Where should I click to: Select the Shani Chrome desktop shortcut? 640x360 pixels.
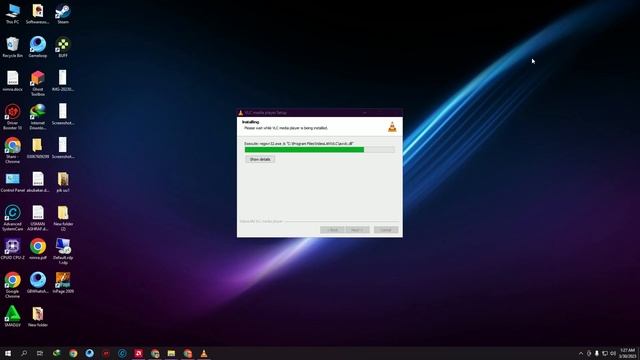(x=12, y=150)
